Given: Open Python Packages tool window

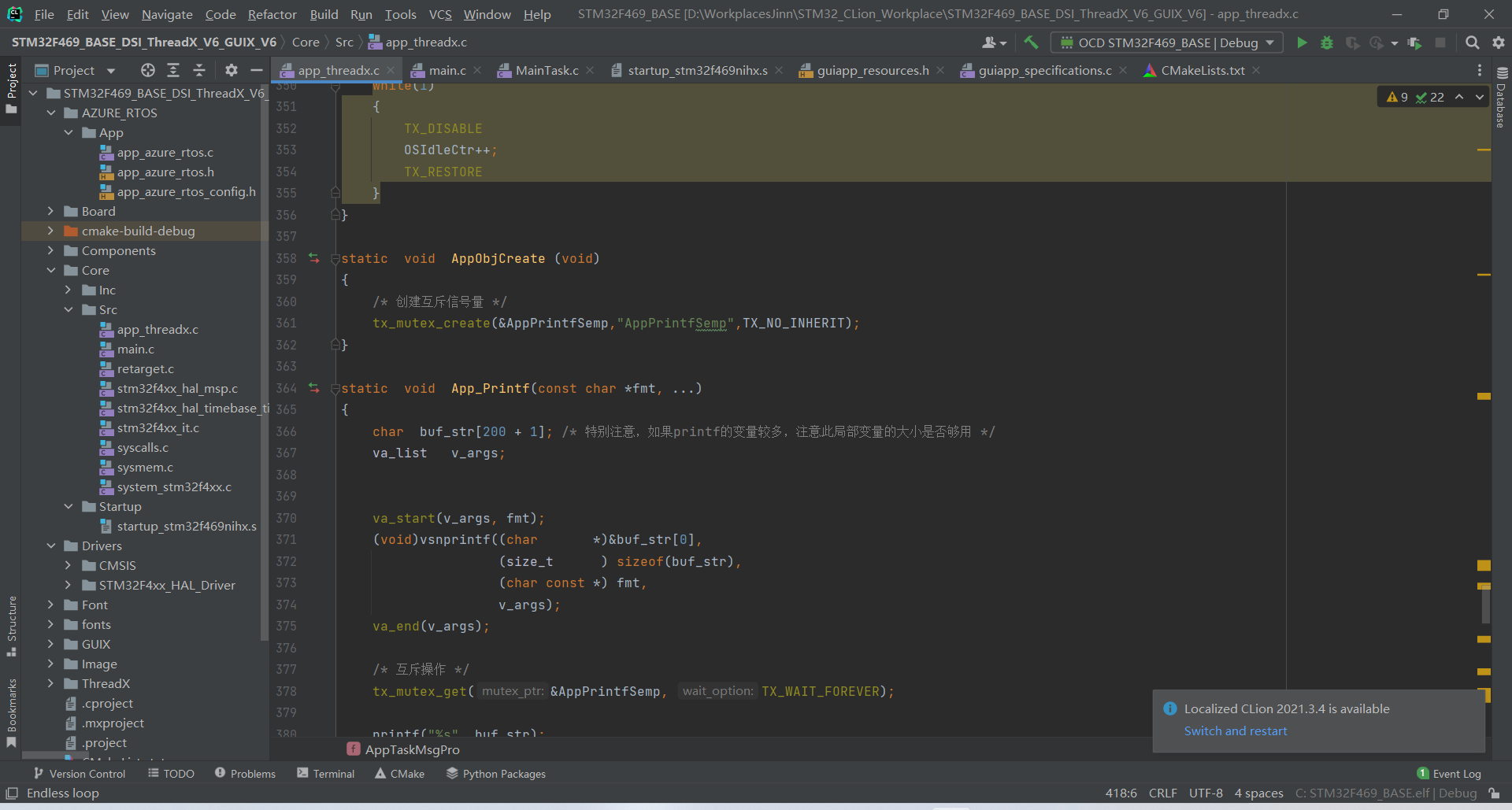Looking at the screenshot, I should pos(496,774).
